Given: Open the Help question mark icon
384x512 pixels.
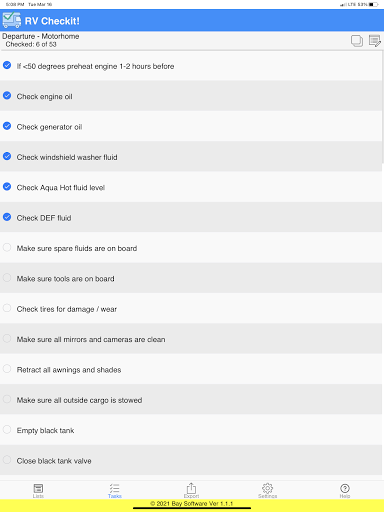Looking at the screenshot, I should (x=345, y=489).
